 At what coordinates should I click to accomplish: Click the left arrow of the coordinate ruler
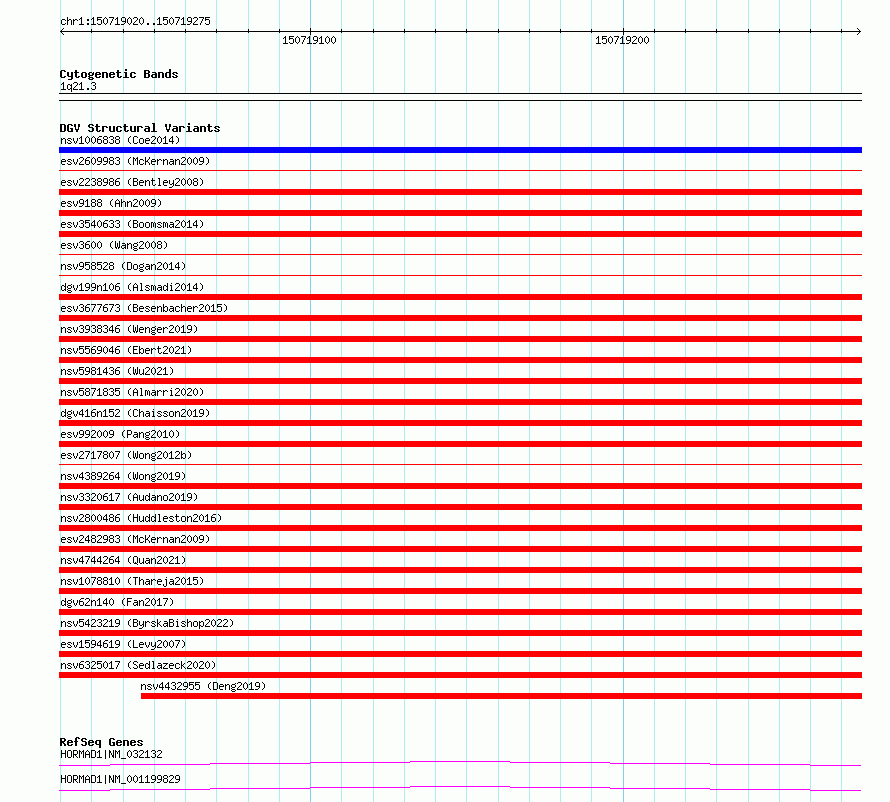pos(62,32)
